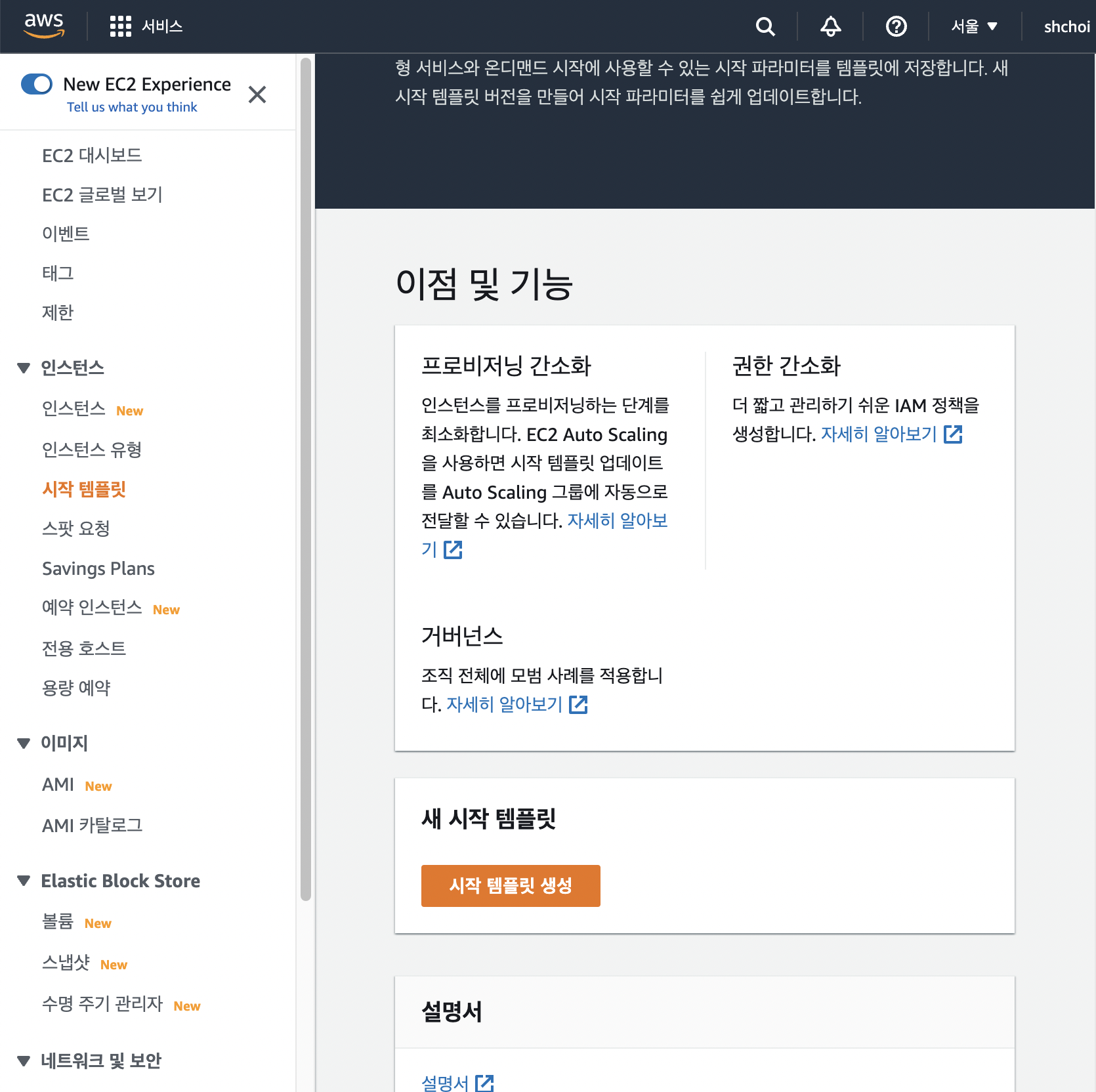Click the 새 시작 템플릿 heading
The height and width of the screenshot is (1092, 1096).
click(488, 818)
